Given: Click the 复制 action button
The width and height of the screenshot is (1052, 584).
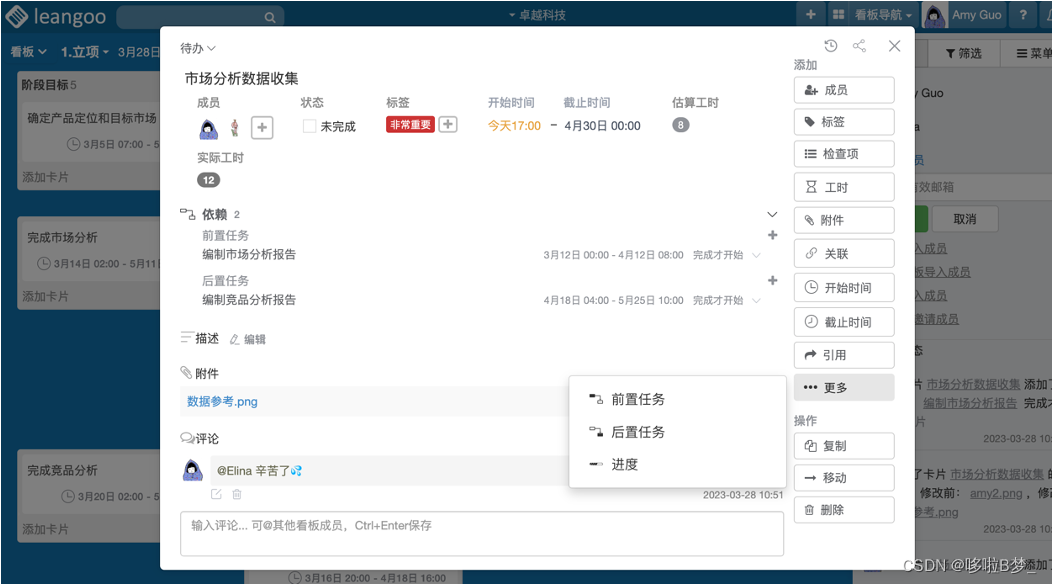Looking at the screenshot, I should click(844, 446).
